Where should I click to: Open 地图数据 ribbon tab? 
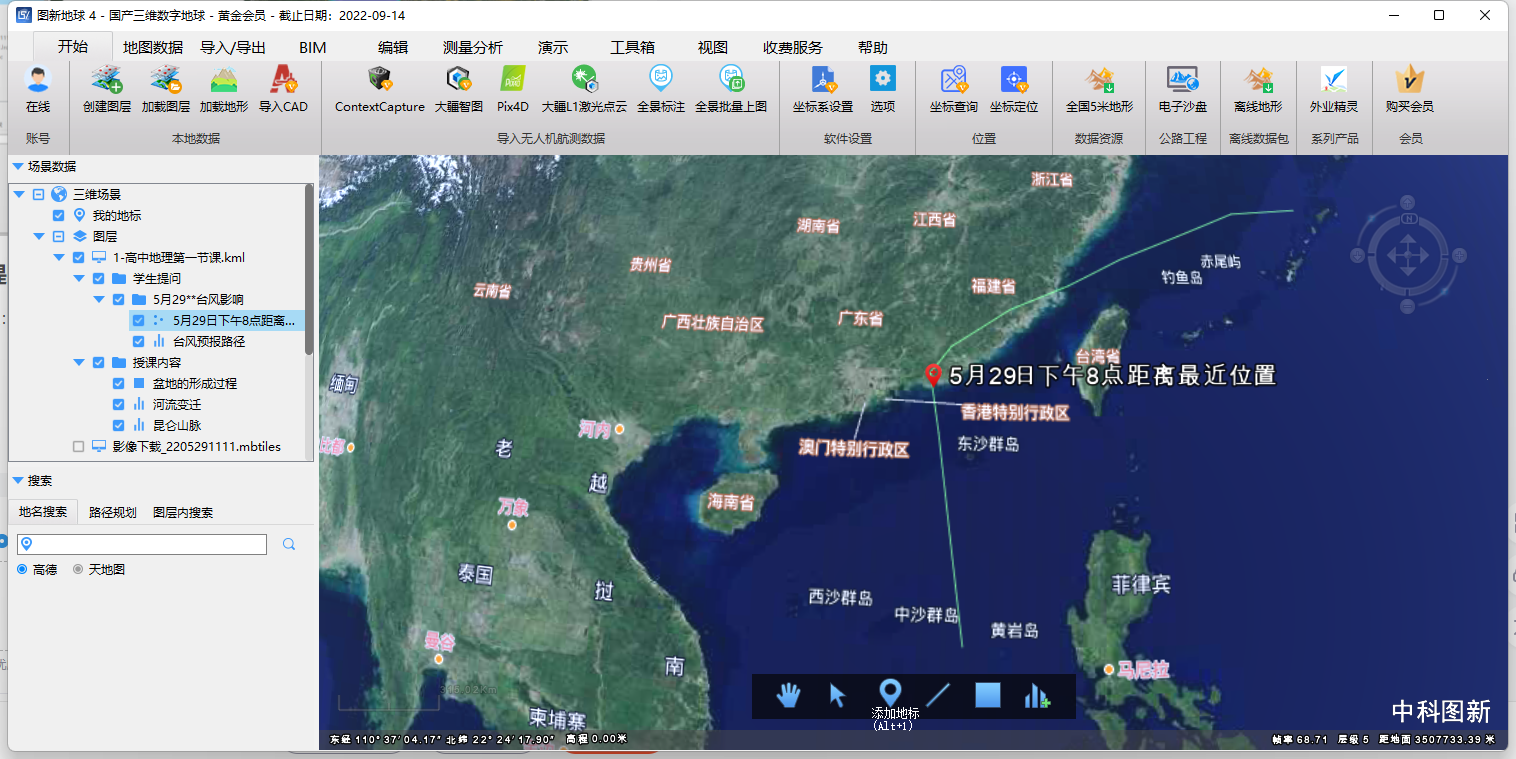[x=153, y=47]
